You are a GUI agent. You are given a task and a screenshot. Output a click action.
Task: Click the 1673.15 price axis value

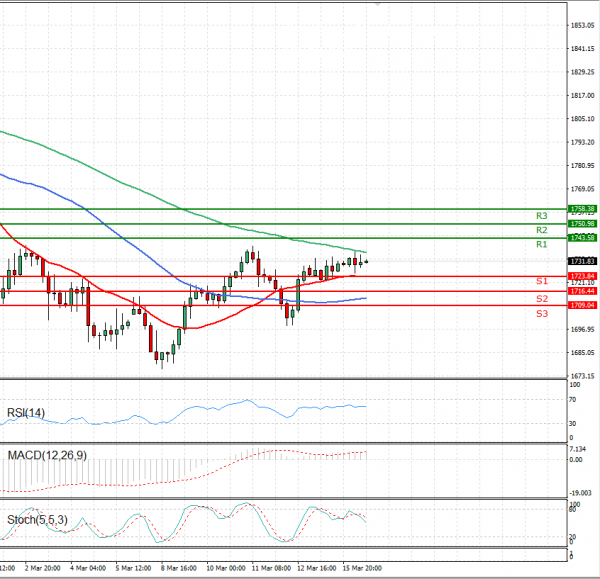point(582,376)
